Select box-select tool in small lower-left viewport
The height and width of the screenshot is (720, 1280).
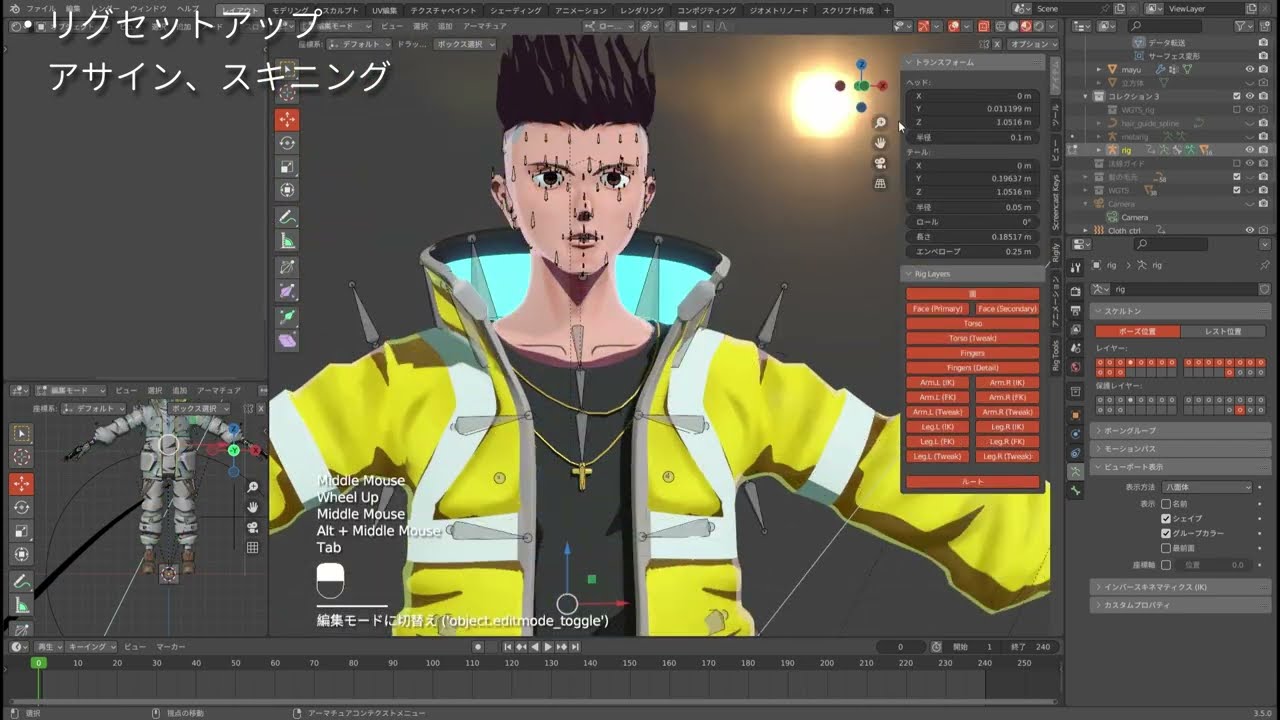21,434
